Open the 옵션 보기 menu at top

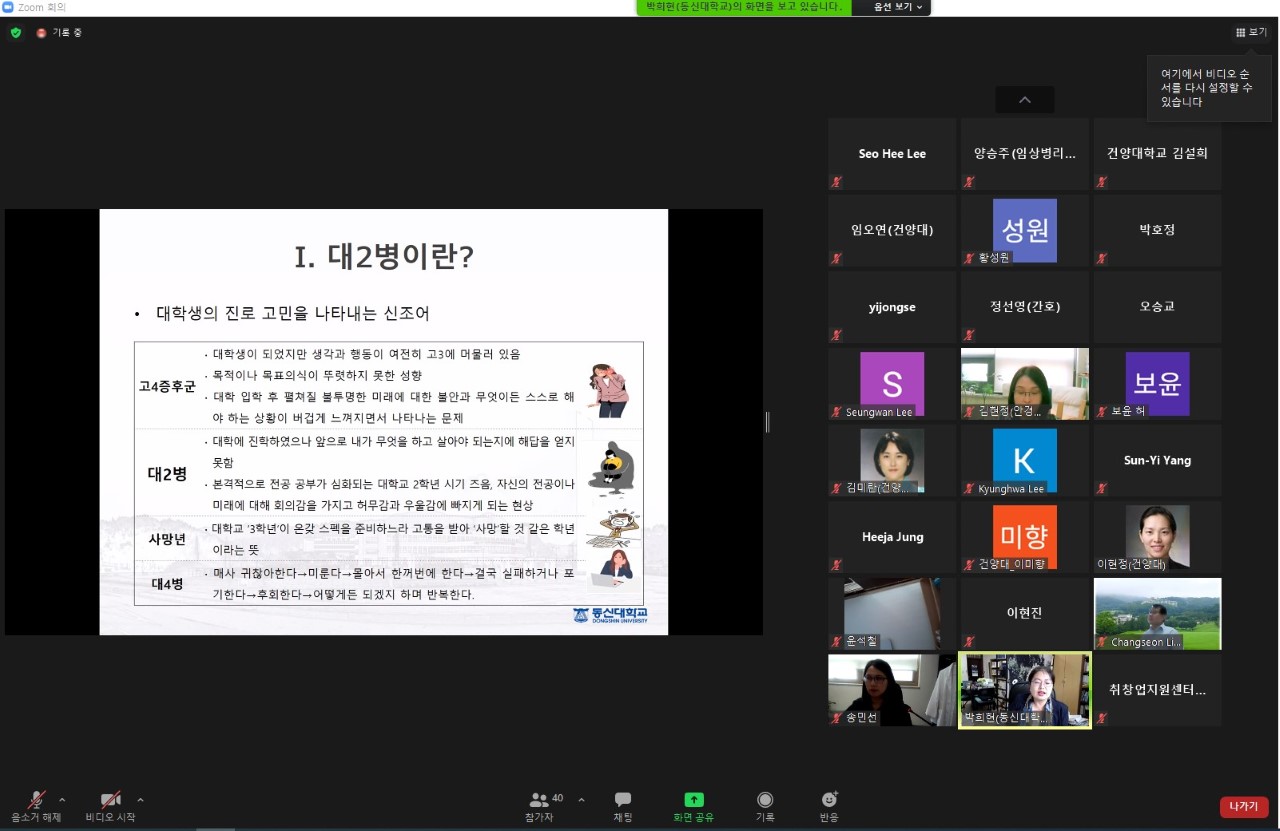coord(890,7)
